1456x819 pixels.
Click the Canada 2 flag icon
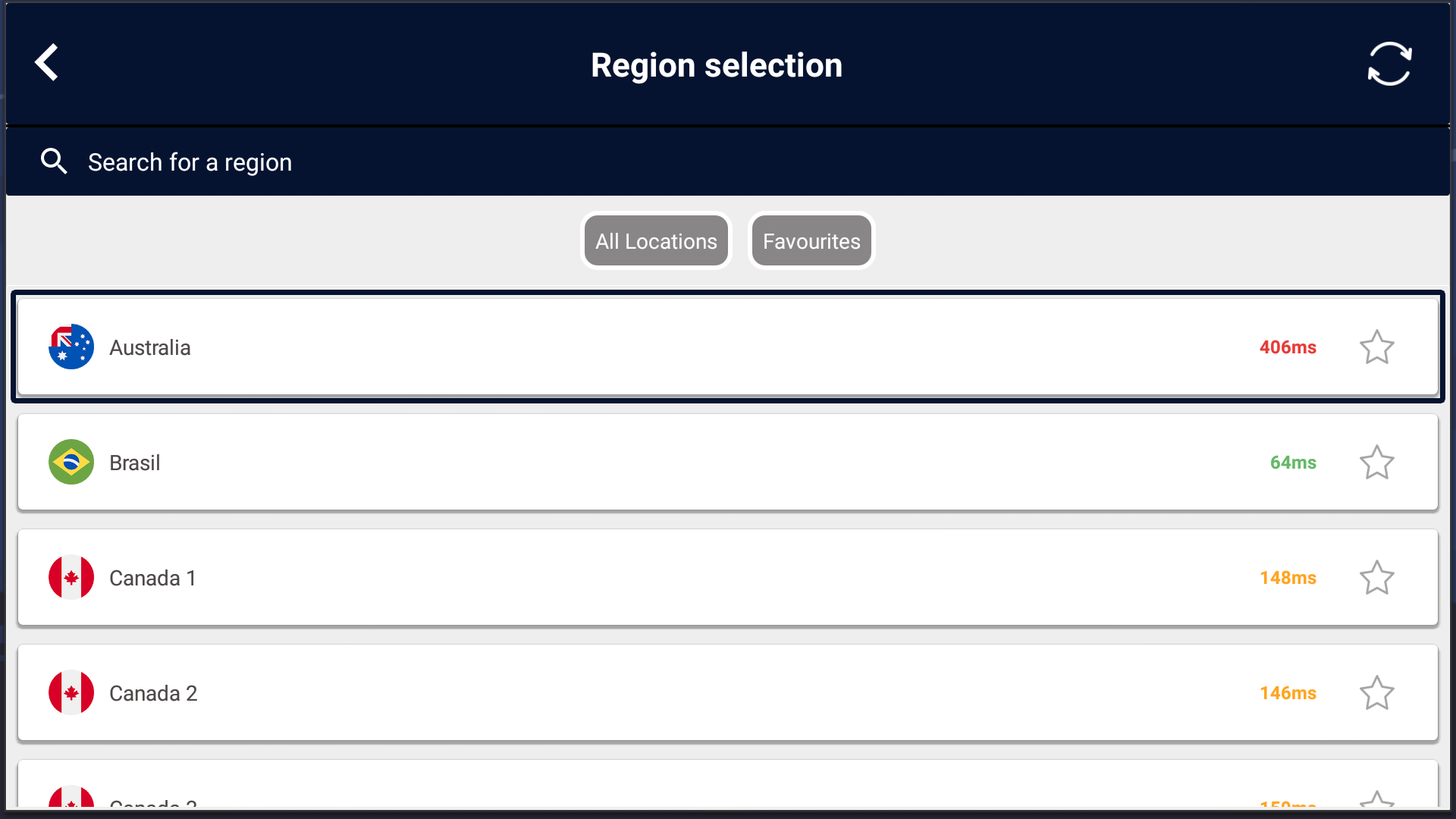tap(71, 693)
